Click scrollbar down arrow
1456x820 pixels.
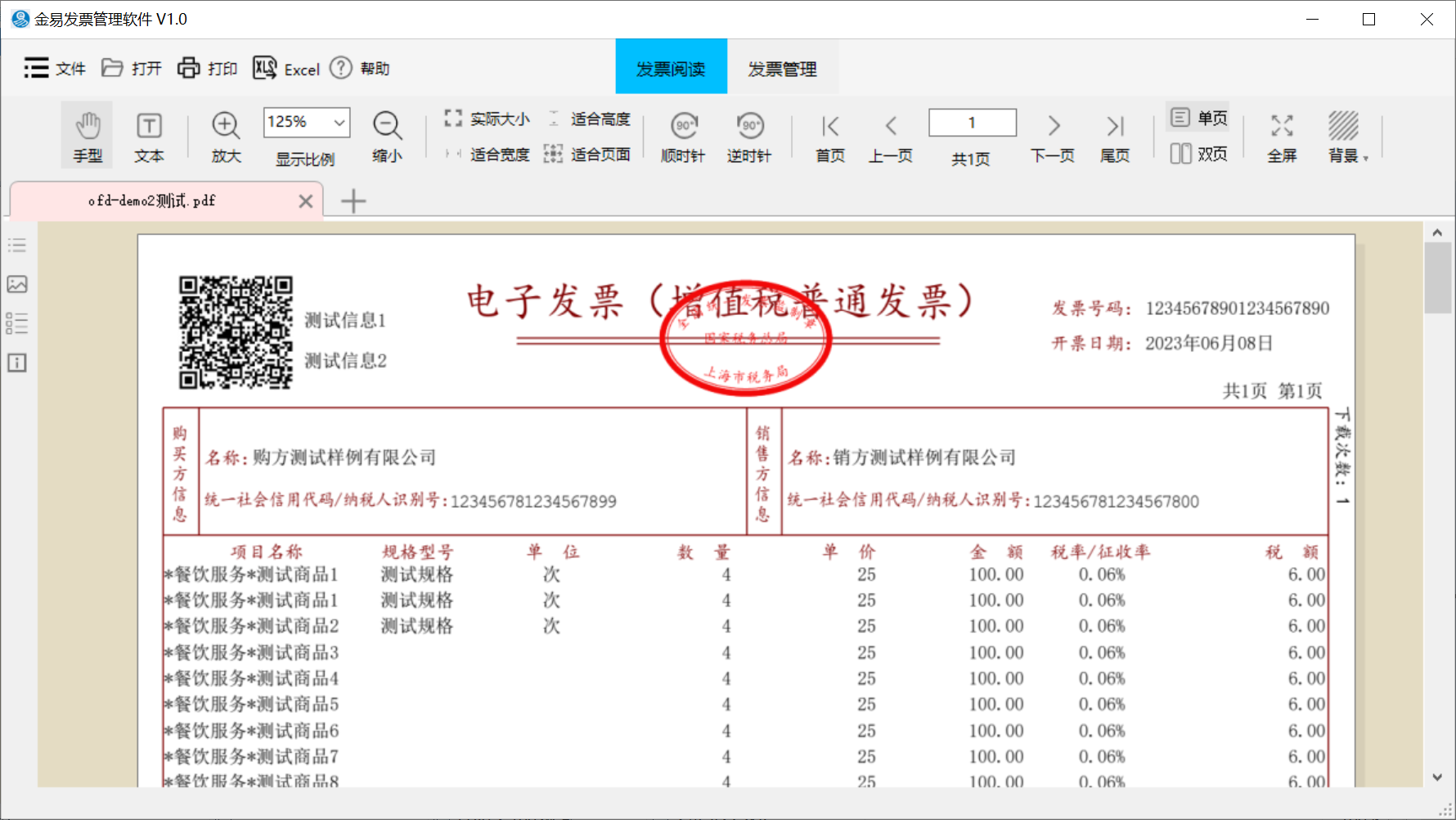[1437, 777]
